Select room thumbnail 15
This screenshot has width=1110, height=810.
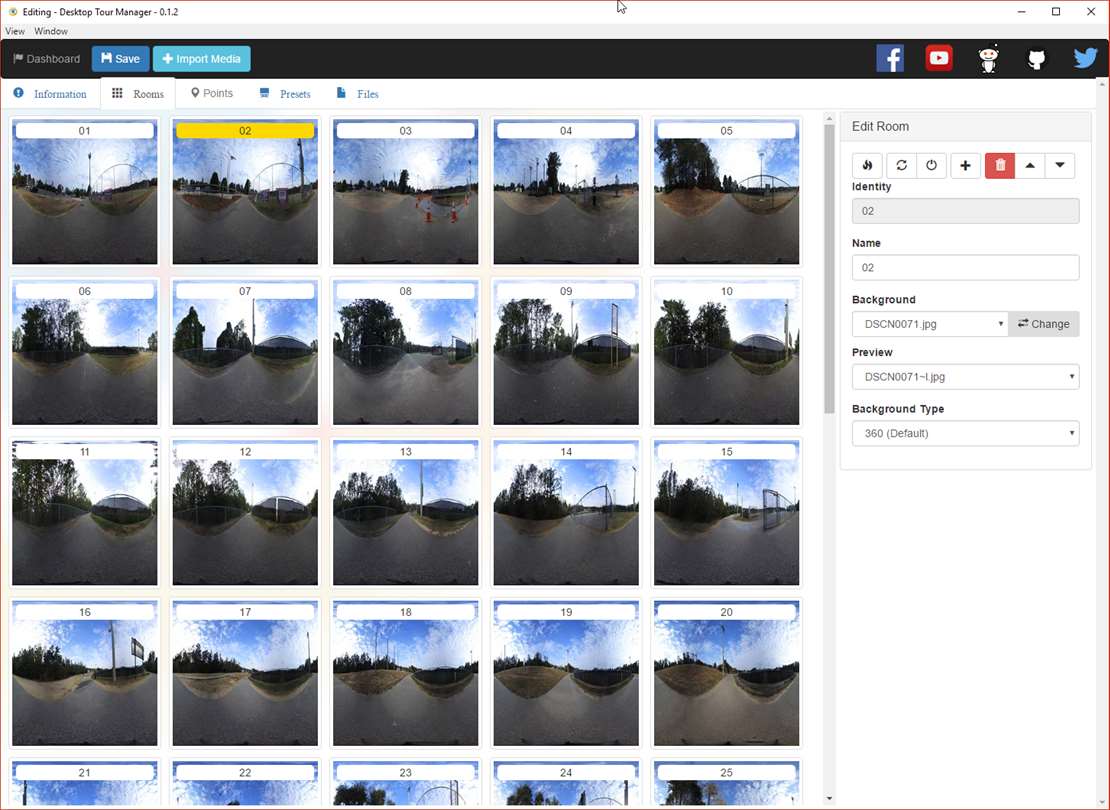click(x=726, y=513)
